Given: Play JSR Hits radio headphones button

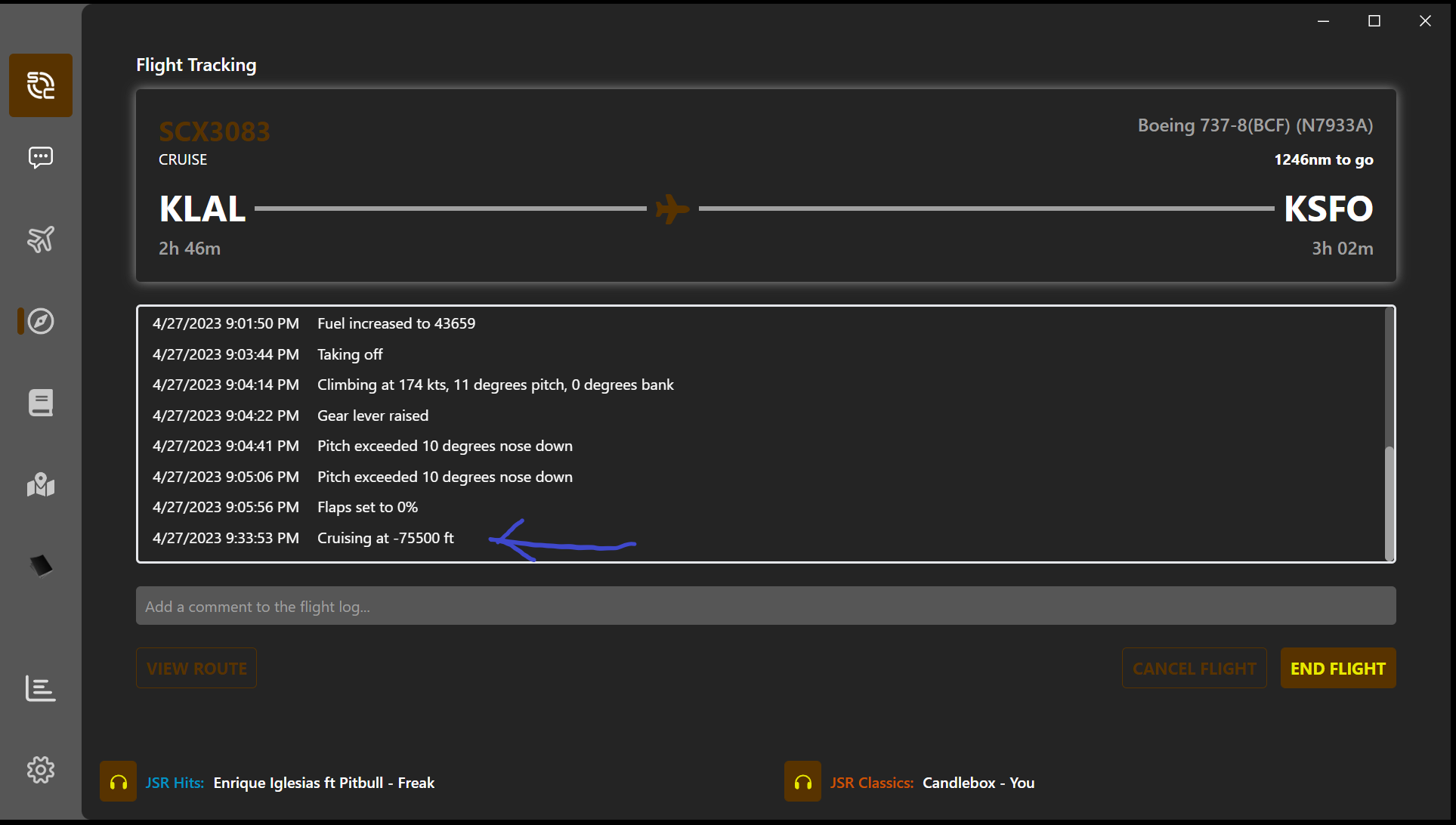Looking at the screenshot, I should coord(119,782).
